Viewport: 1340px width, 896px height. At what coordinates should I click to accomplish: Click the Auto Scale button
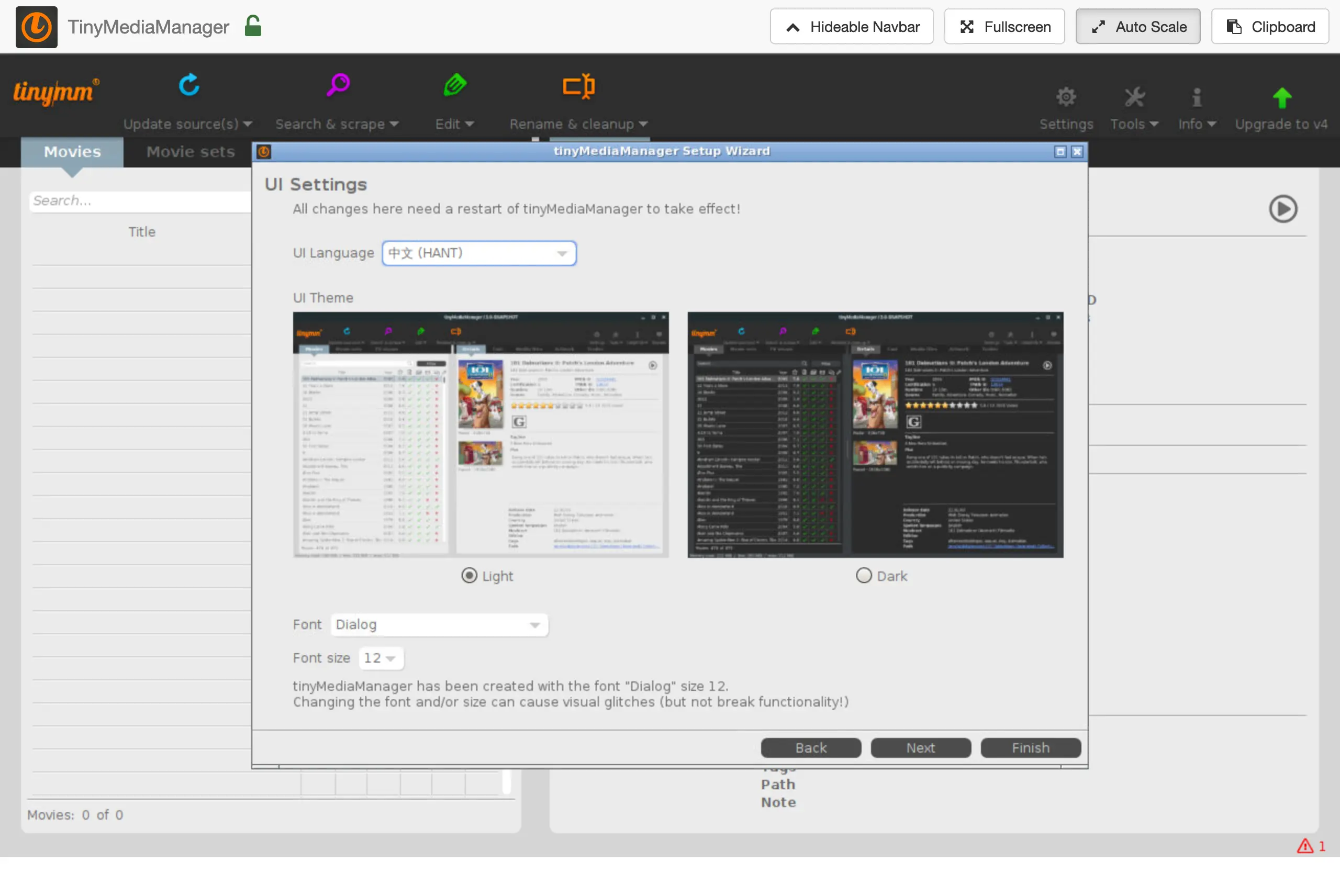coord(1138,27)
